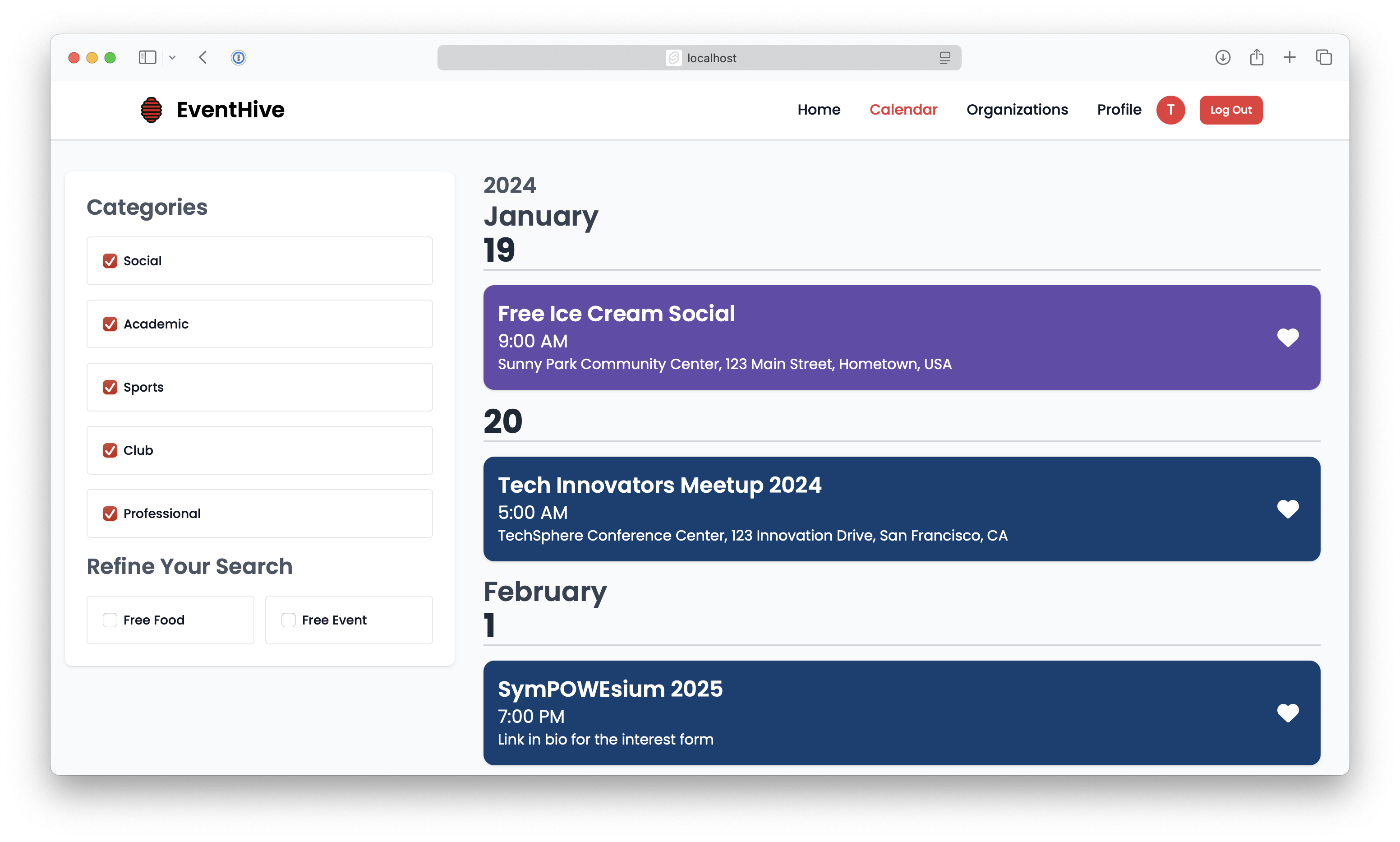Viewport: 1400px width, 842px height.
Task: Toggle the Safari sidebar icon
Action: point(147,57)
